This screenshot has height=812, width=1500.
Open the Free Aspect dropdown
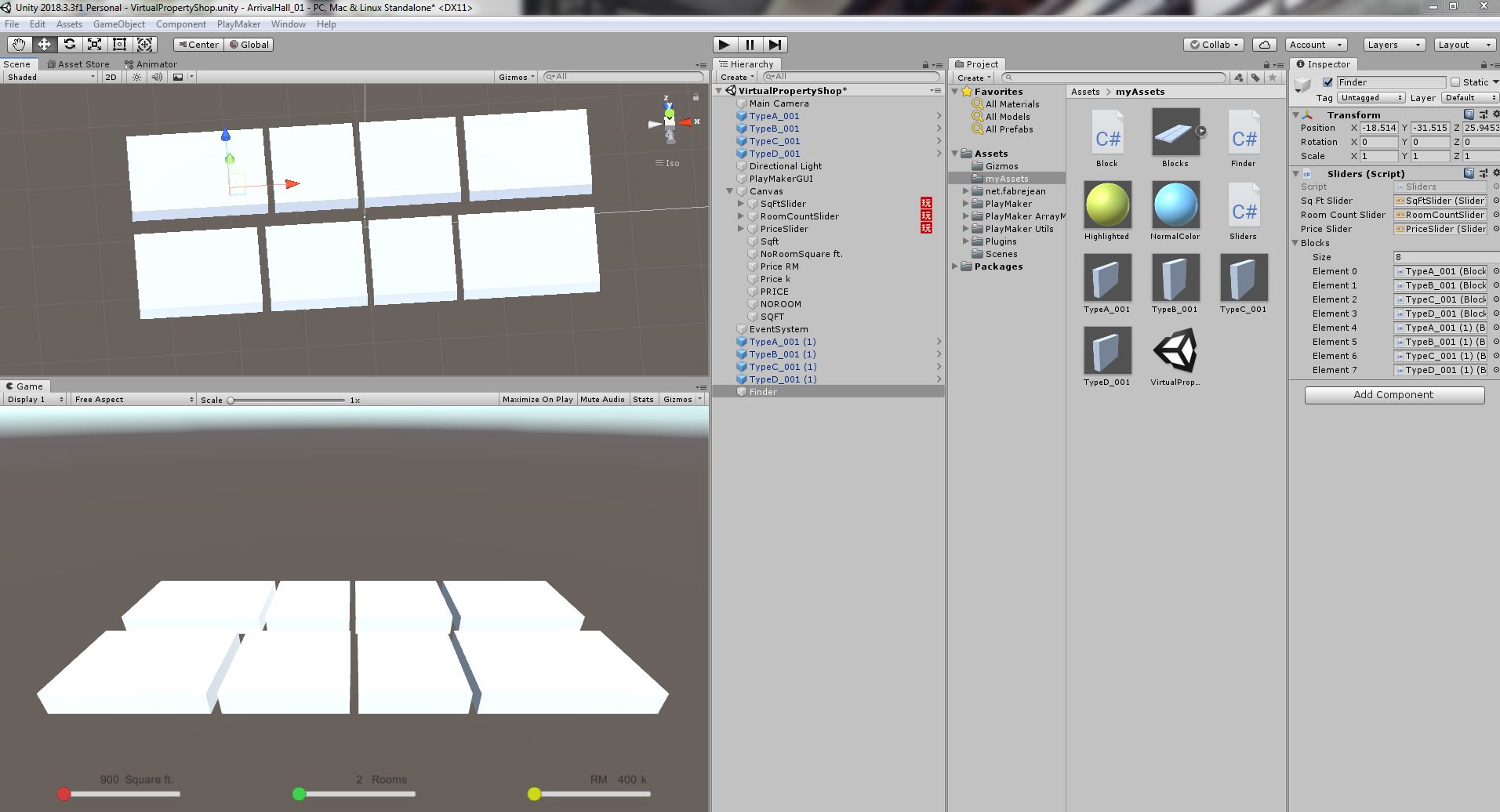[x=133, y=400]
